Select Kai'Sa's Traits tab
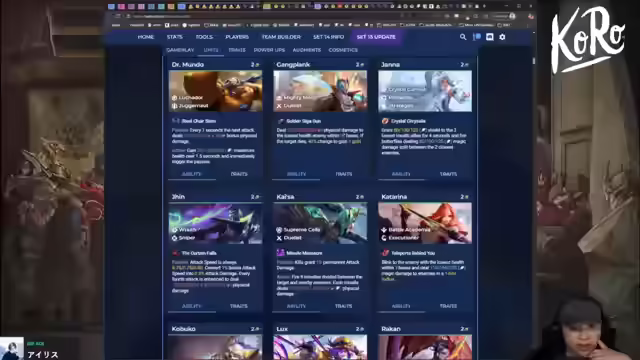This screenshot has width=640, height=360. coord(344,306)
